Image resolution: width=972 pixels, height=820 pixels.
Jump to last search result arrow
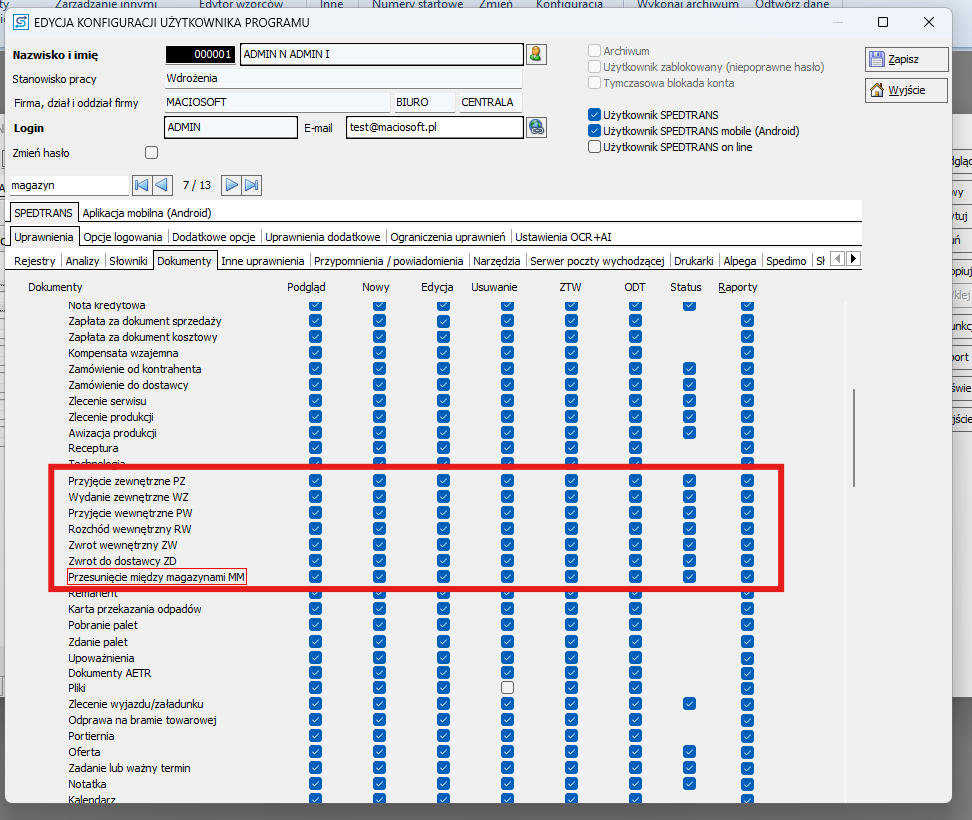(252, 185)
